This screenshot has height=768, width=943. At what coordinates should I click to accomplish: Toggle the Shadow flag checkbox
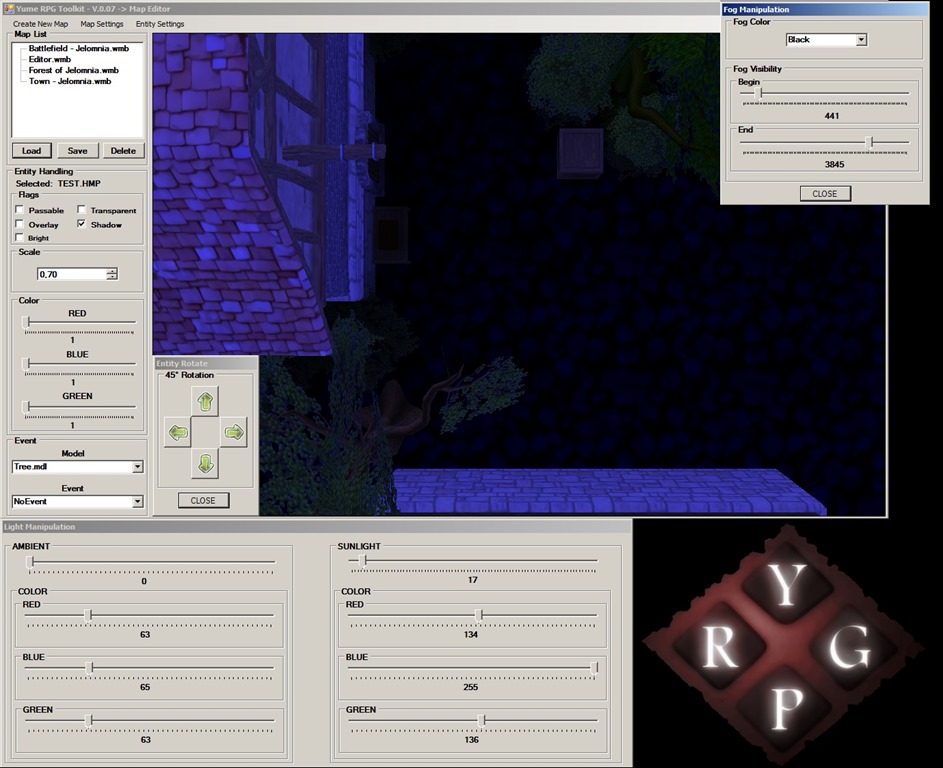pos(82,225)
